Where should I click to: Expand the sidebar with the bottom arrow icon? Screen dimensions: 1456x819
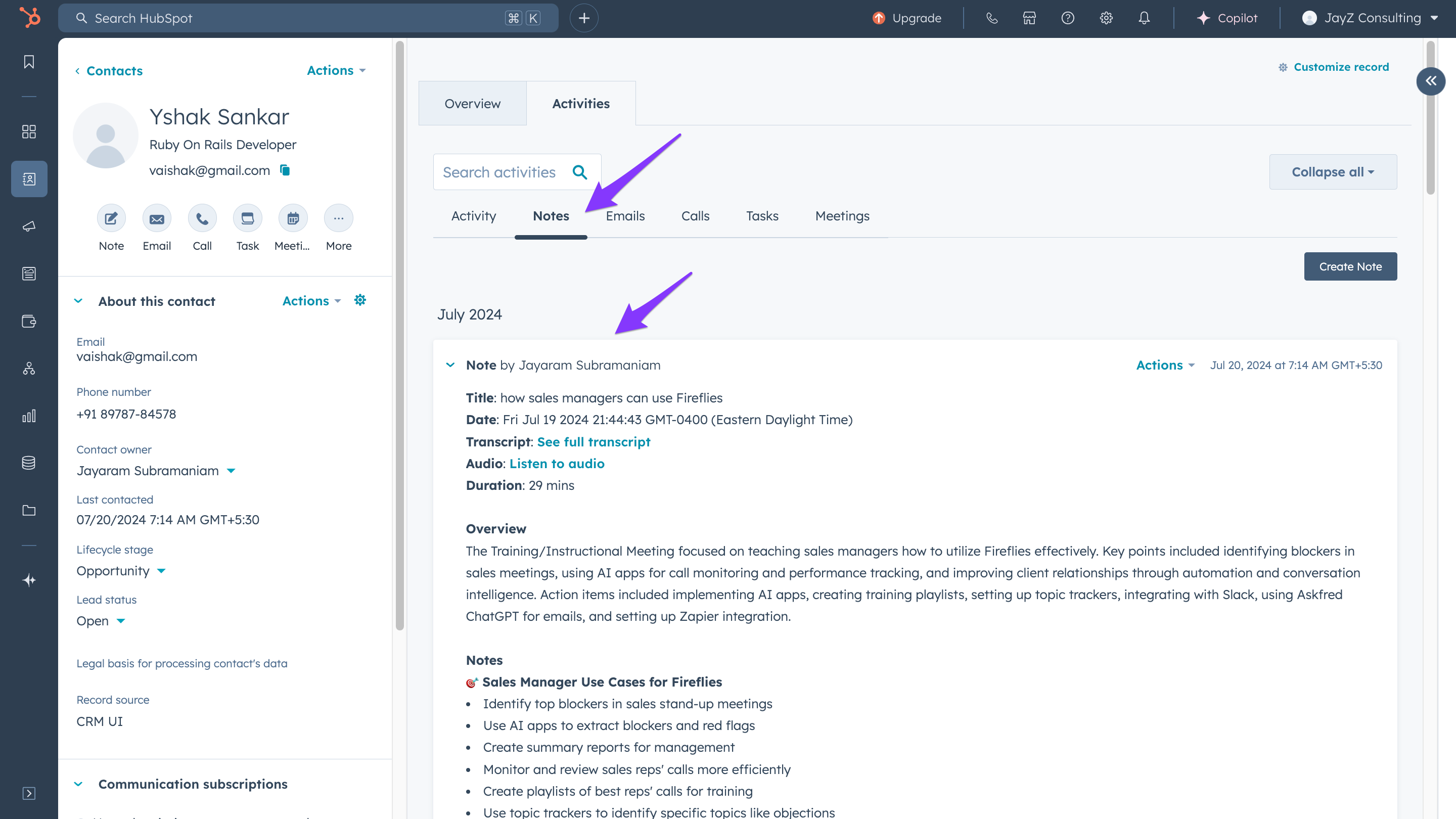(29, 794)
